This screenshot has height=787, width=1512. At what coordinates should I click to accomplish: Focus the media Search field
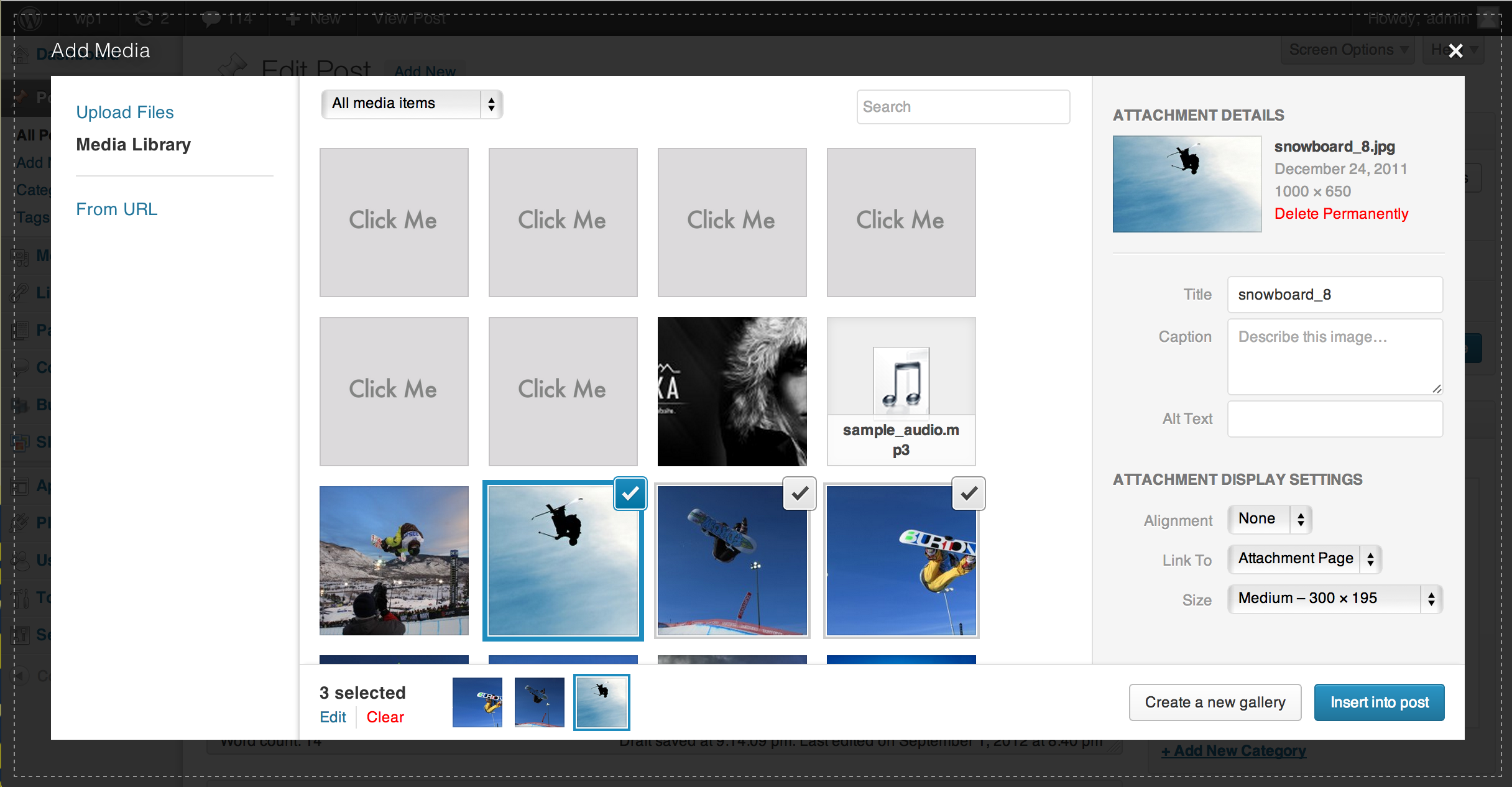pos(963,107)
